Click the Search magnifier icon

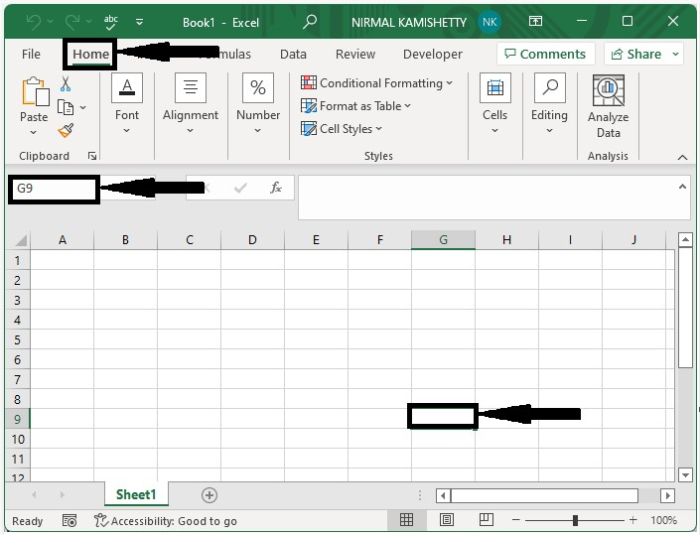point(309,21)
